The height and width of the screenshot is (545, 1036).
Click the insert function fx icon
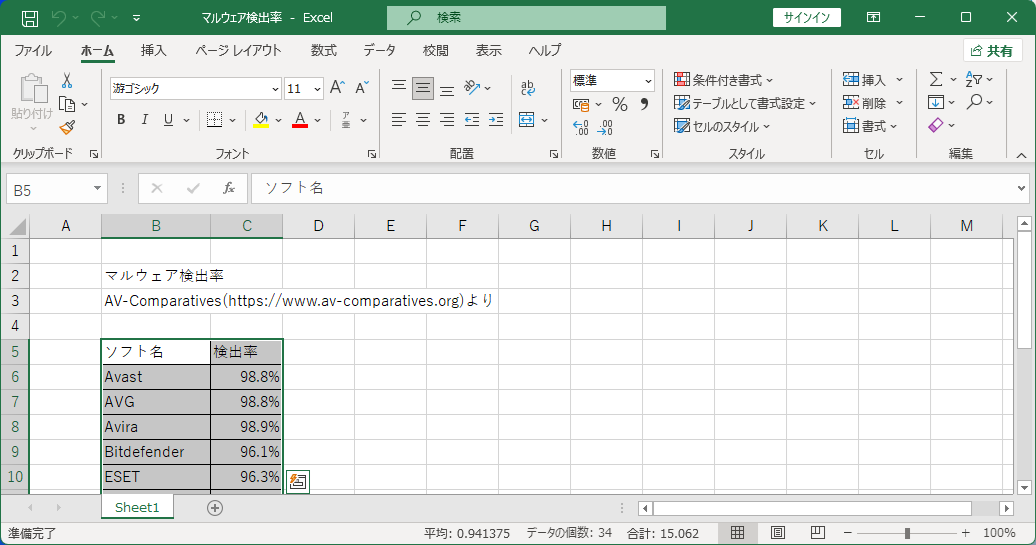coord(229,188)
